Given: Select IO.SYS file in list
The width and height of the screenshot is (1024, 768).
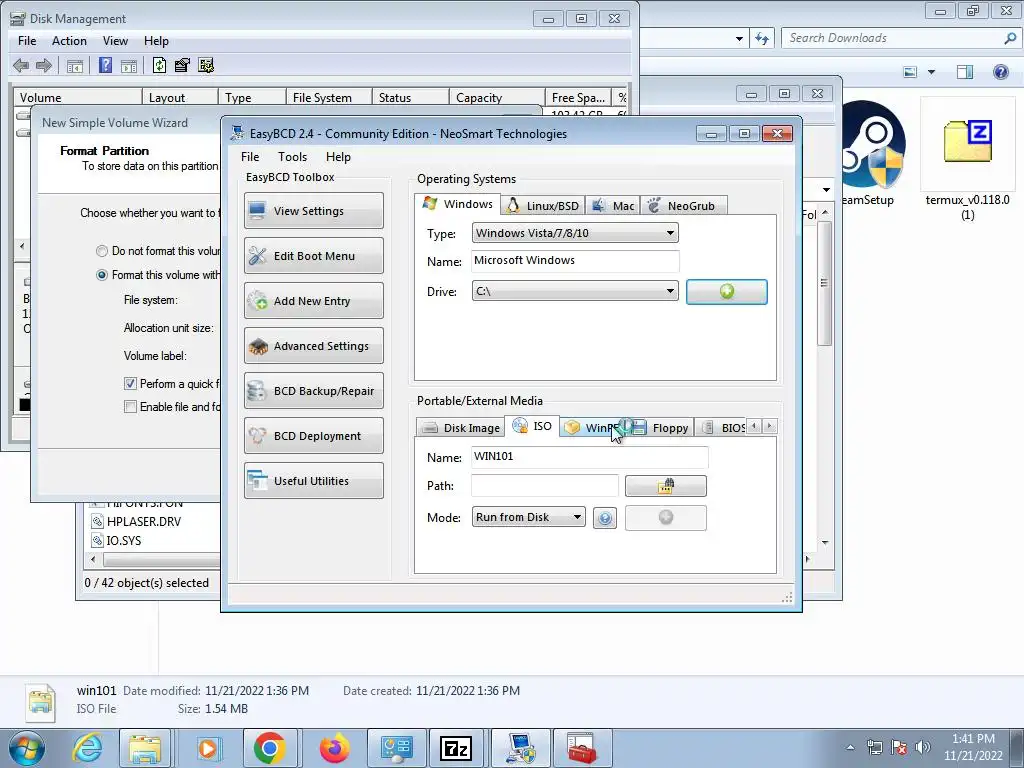Looking at the screenshot, I should 116,541.
